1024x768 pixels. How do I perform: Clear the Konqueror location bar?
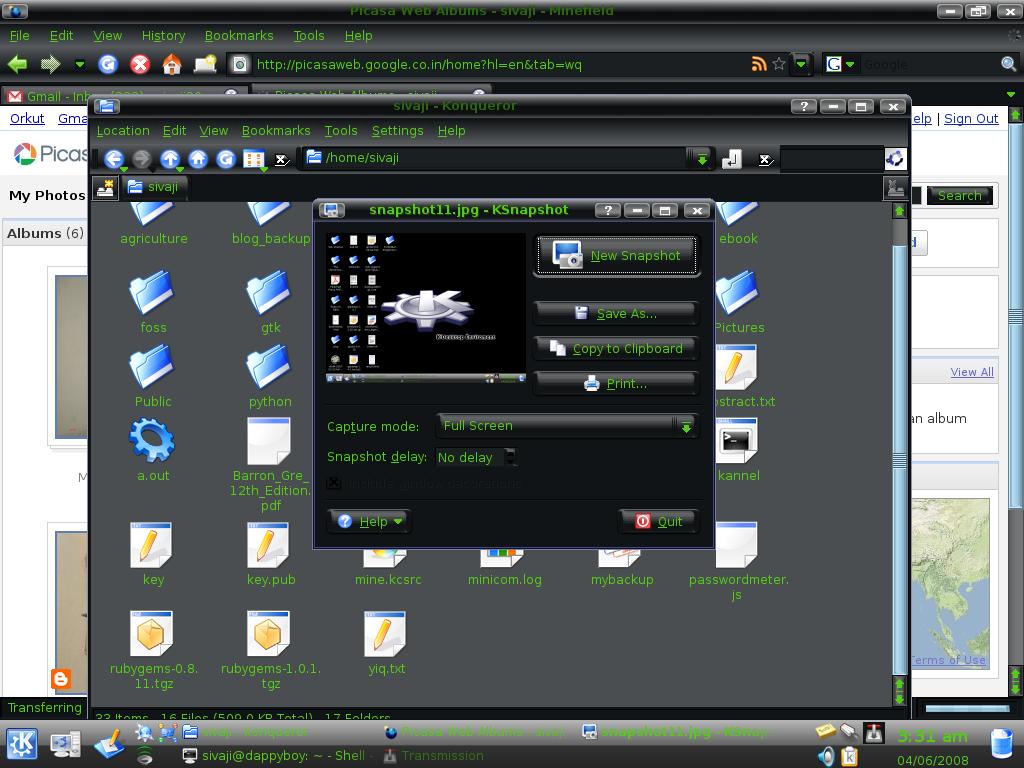point(281,159)
